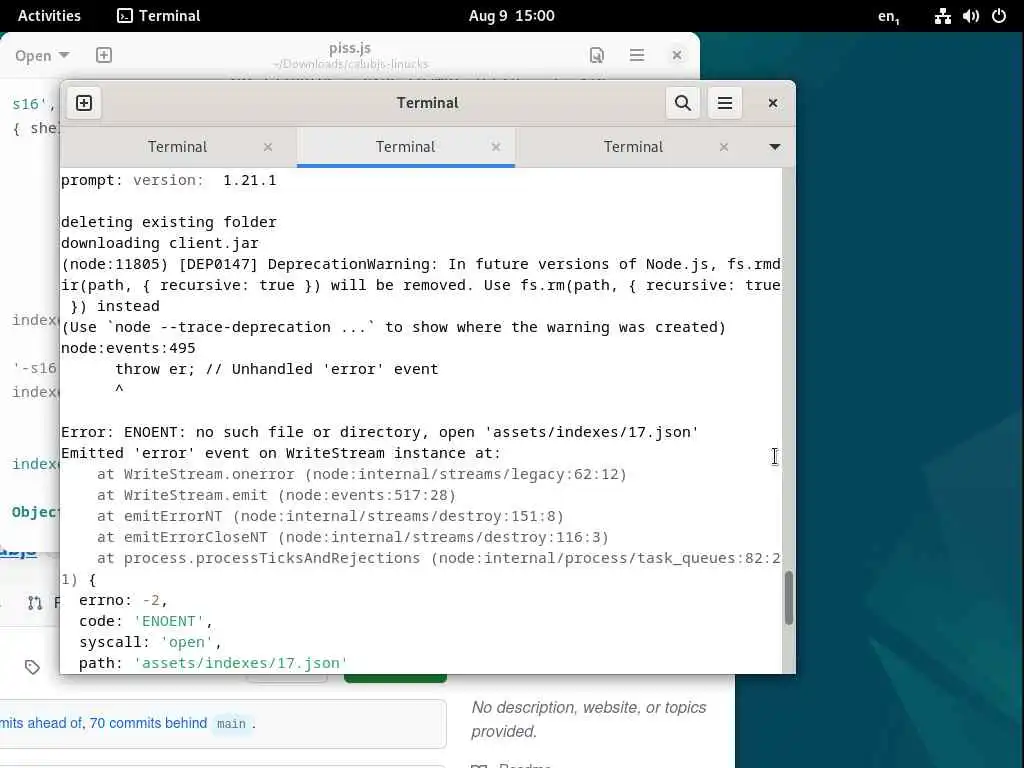
Task: Close the Terminal window
Action: [x=773, y=103]
